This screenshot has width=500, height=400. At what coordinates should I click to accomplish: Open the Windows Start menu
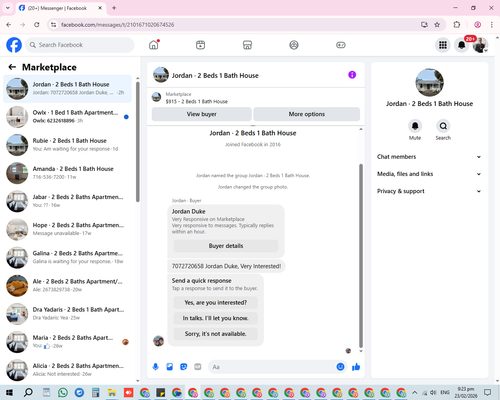(9, 392)
